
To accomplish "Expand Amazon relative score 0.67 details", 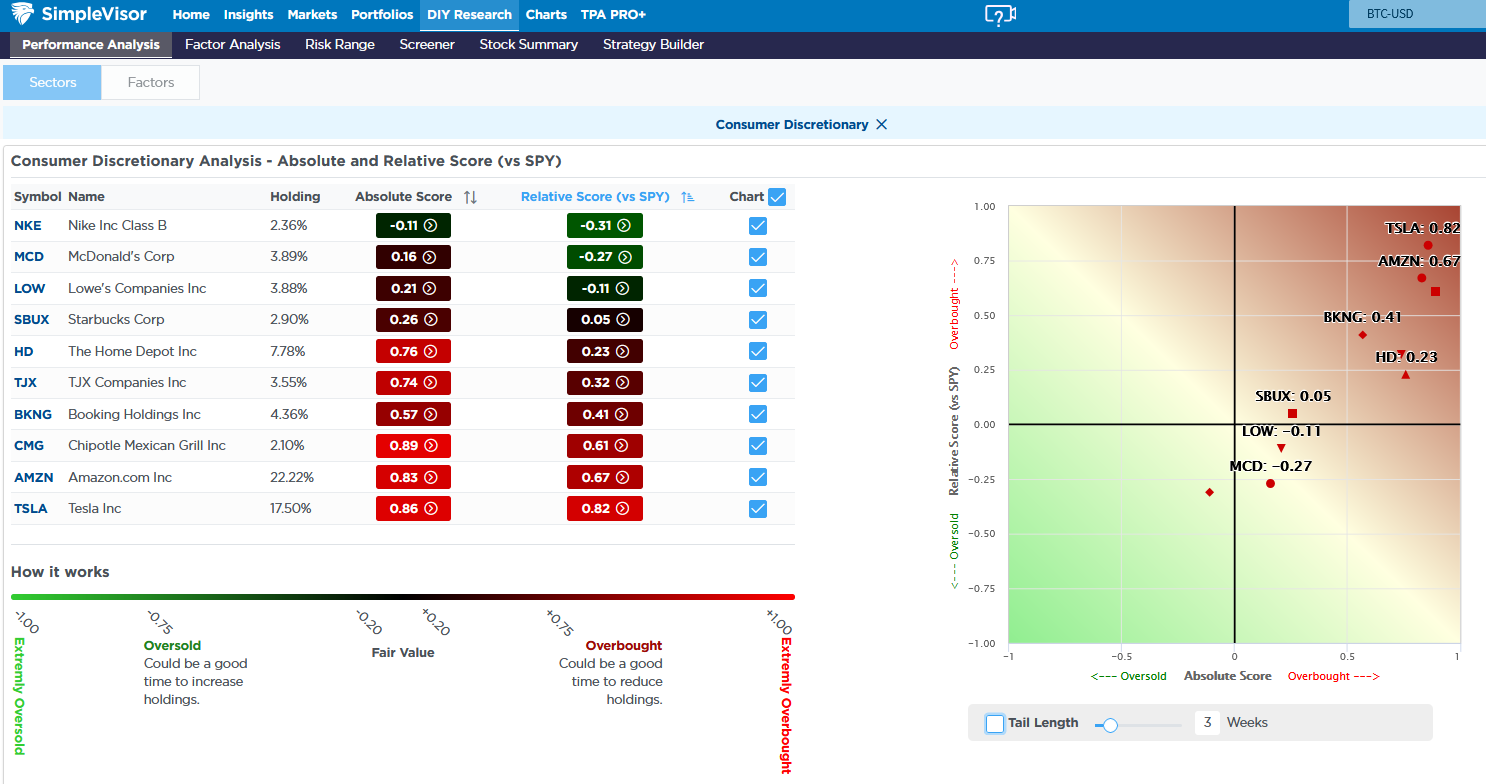I will (x=604, y=477).
